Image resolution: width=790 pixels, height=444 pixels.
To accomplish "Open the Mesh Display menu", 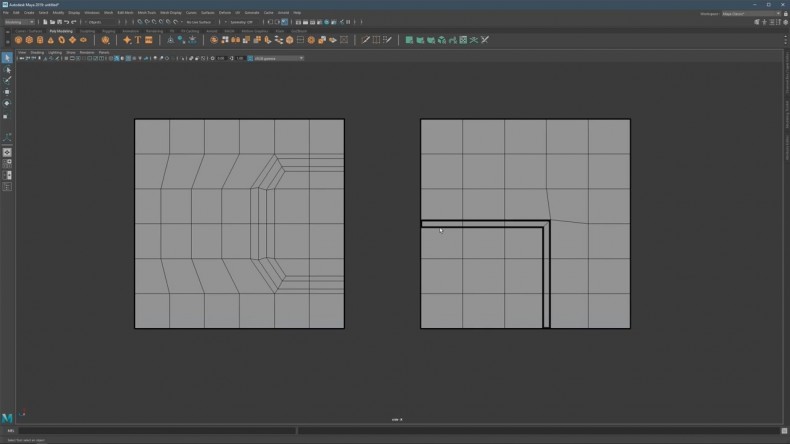I will (x=171, y=13).
